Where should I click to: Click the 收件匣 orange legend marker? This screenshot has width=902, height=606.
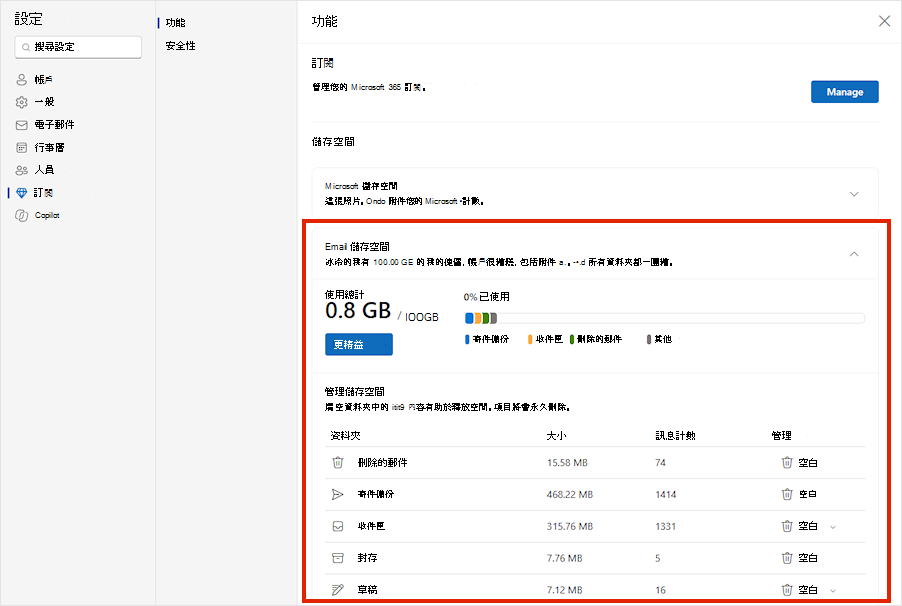[x=530, y=340]
